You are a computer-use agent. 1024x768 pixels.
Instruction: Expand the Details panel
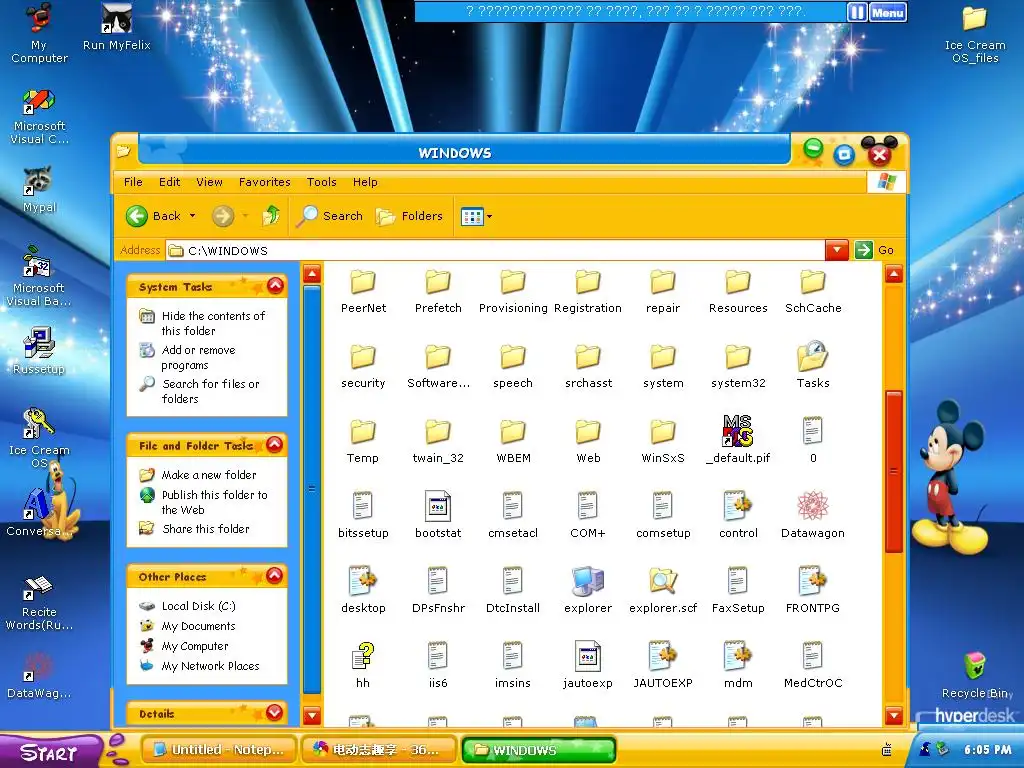tap(275, 712)
